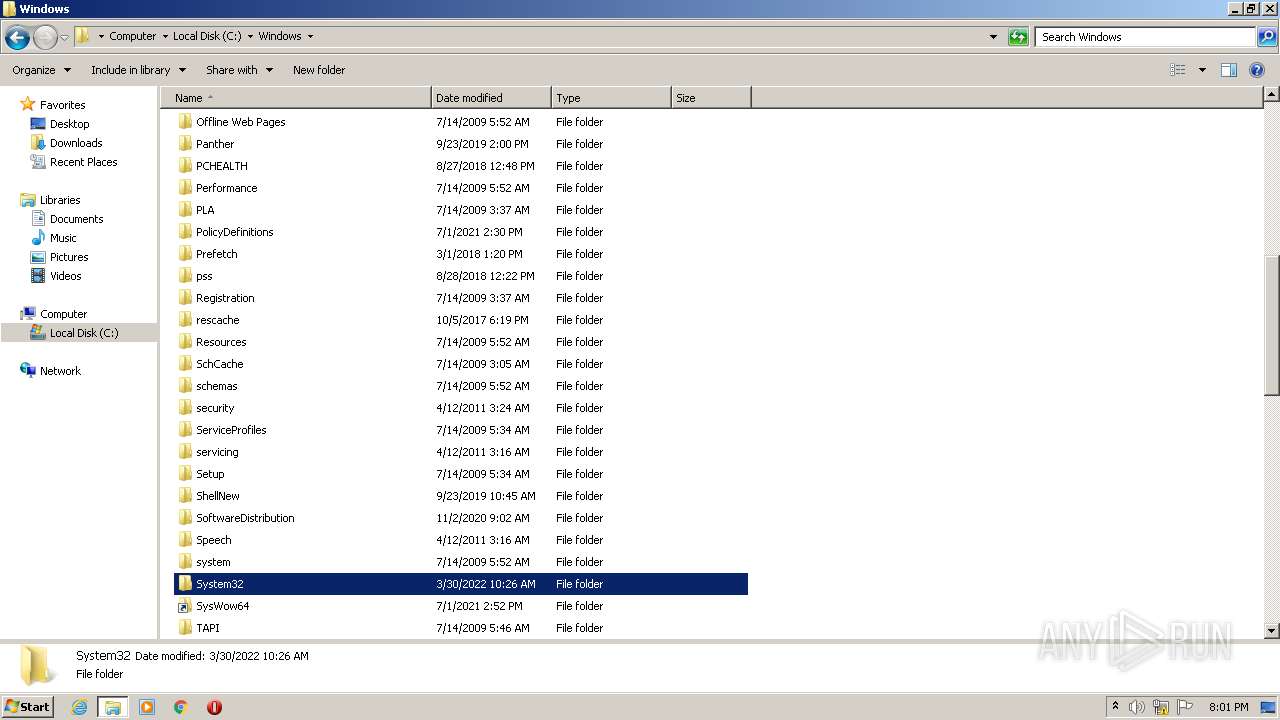Focus the Search Windows field
Image resolution: width=1280 pixels, height=720 pixels.
coord(1145,37)
